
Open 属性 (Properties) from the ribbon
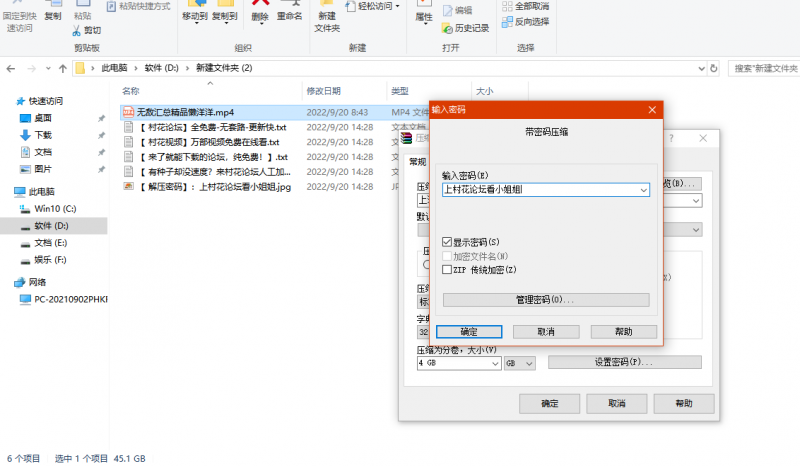pos(423,12)
